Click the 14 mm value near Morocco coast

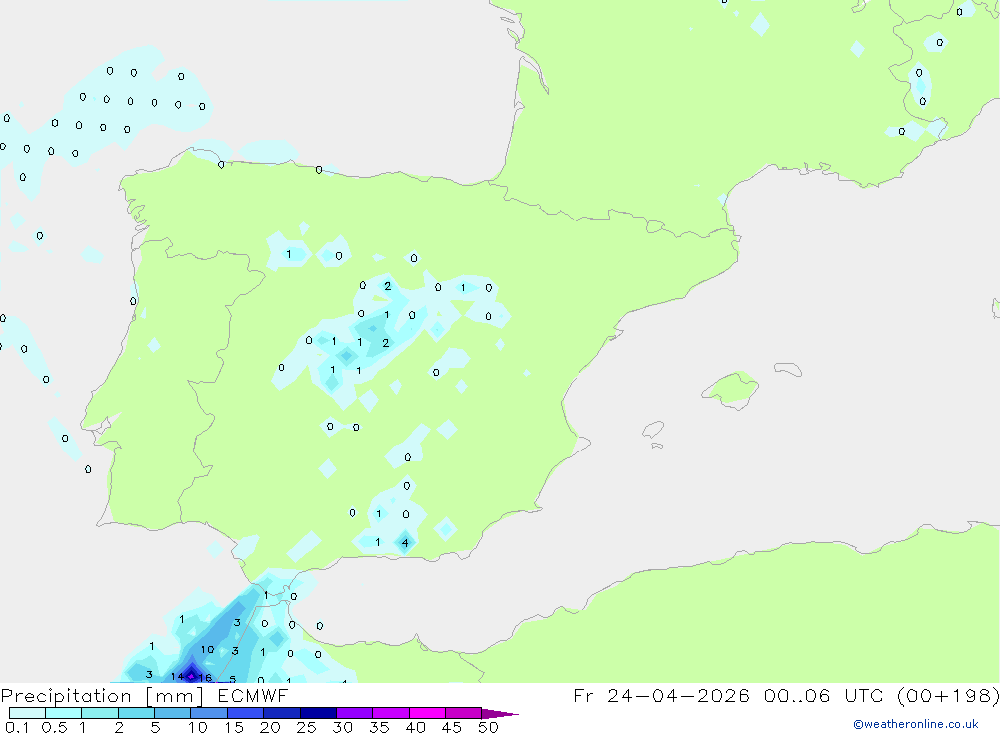(x=177, y=676)
